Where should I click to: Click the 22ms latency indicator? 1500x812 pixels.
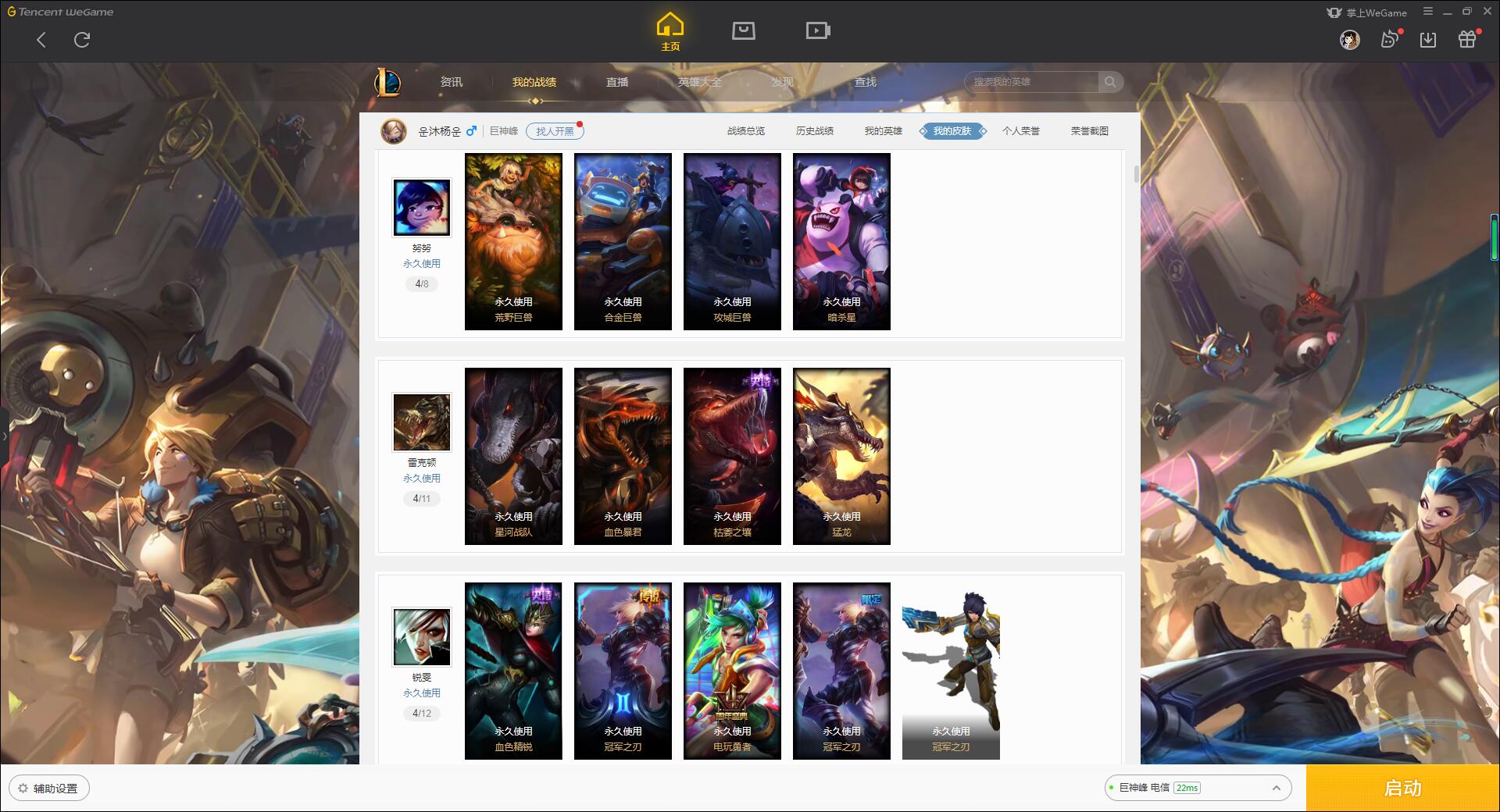(1187, 788)
